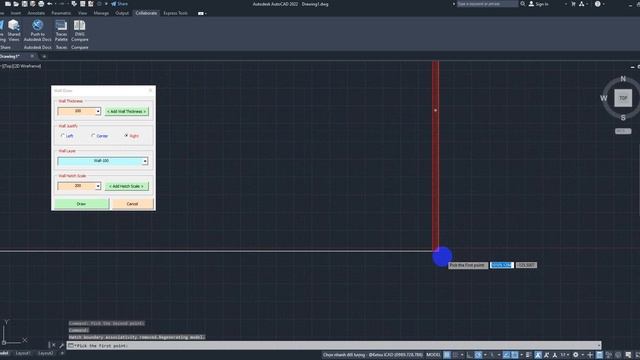Open the WCS dropdown below ViewCube
This screenshot has height=360, width=640.
[x=623, y=131]
